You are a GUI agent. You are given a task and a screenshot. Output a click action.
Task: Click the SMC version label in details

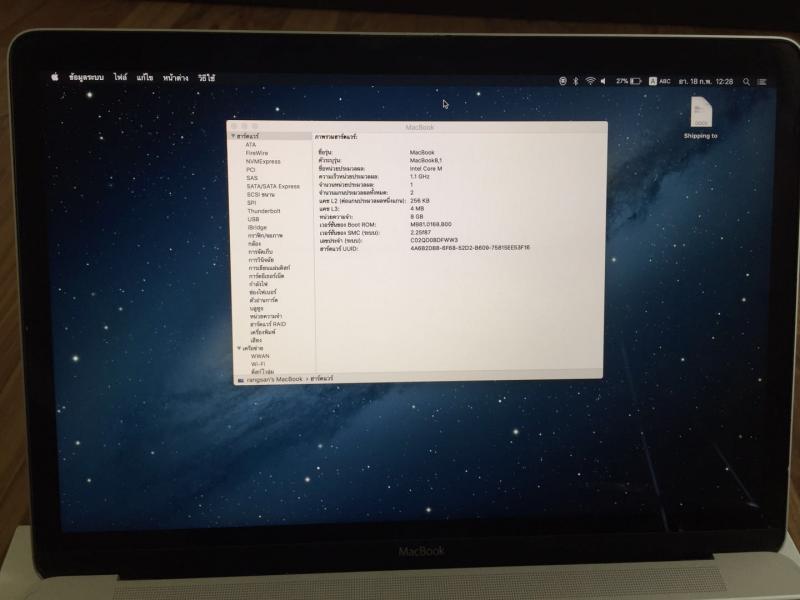(x=350, y=233)
